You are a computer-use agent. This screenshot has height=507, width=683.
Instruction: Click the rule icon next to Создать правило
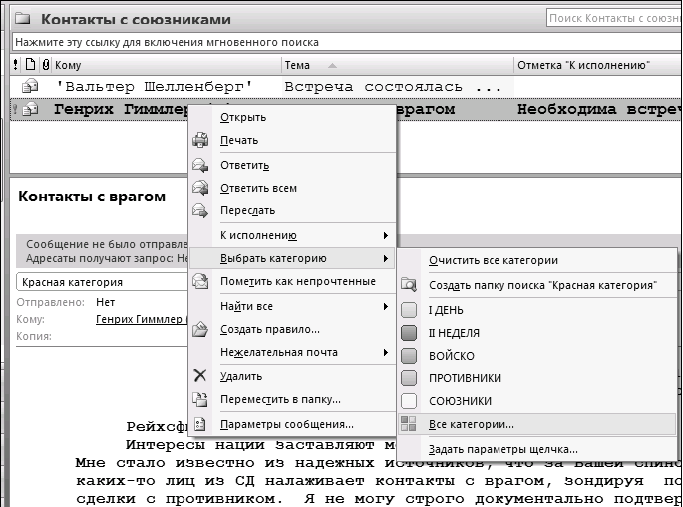200,329
